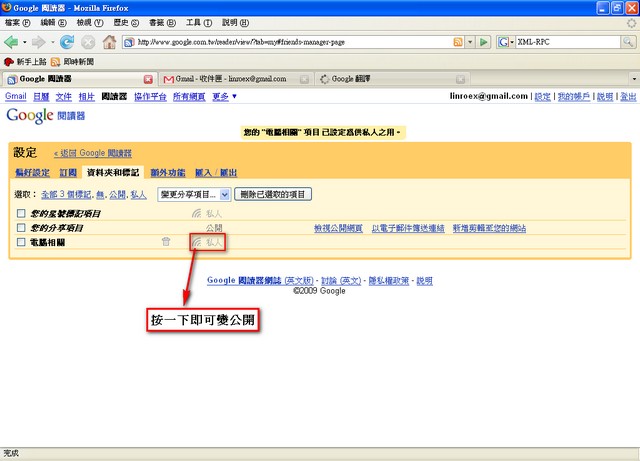Open the 歷史 menu
The image size is (640, 461).
click(126, 23)
